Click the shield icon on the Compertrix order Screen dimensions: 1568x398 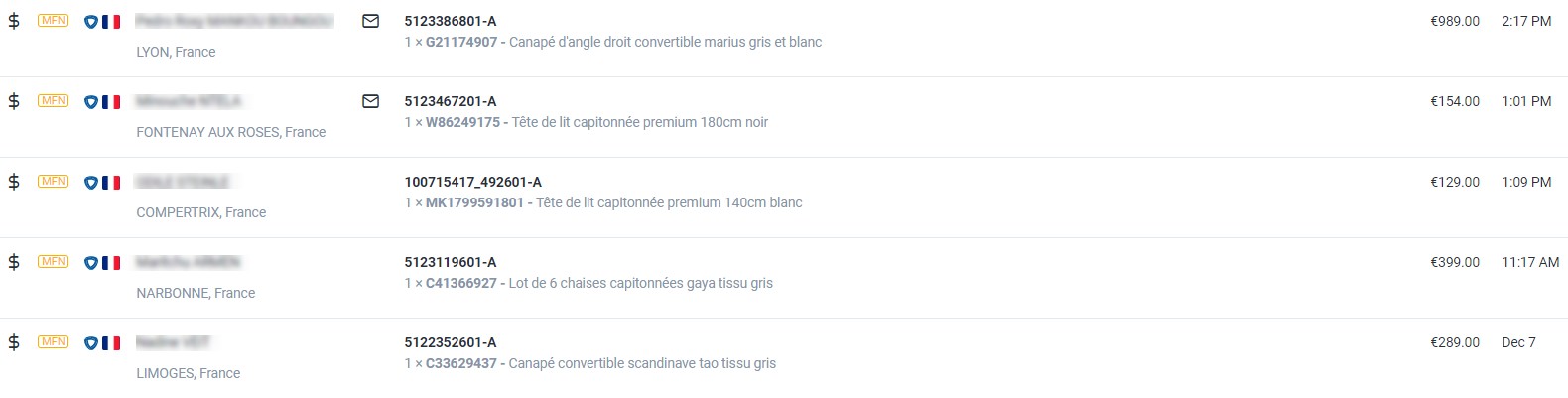(91, 183)
